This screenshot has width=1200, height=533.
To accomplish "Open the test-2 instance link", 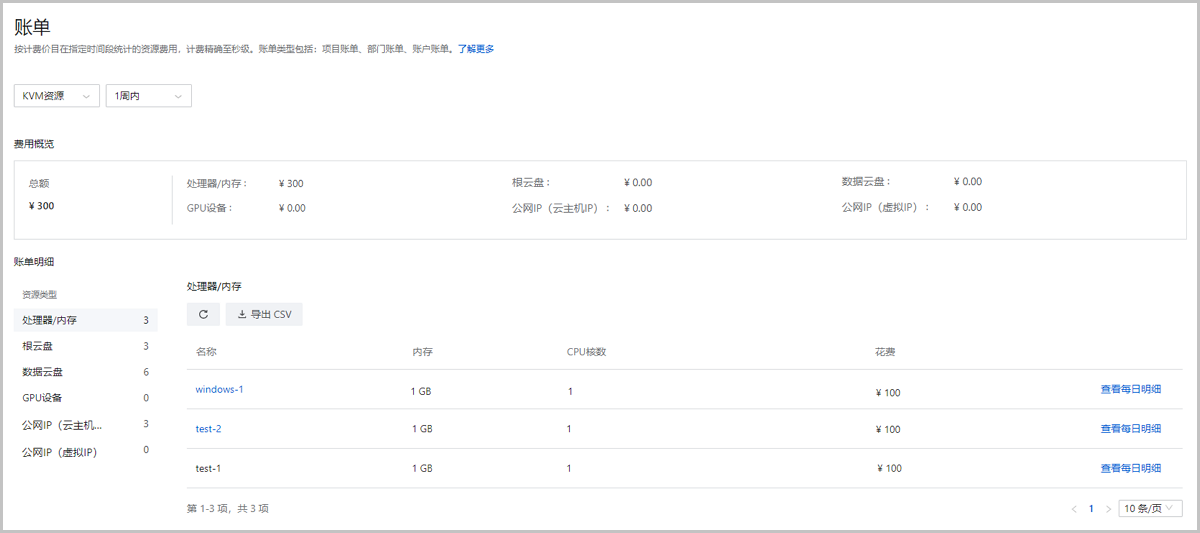I will point(208,429).
